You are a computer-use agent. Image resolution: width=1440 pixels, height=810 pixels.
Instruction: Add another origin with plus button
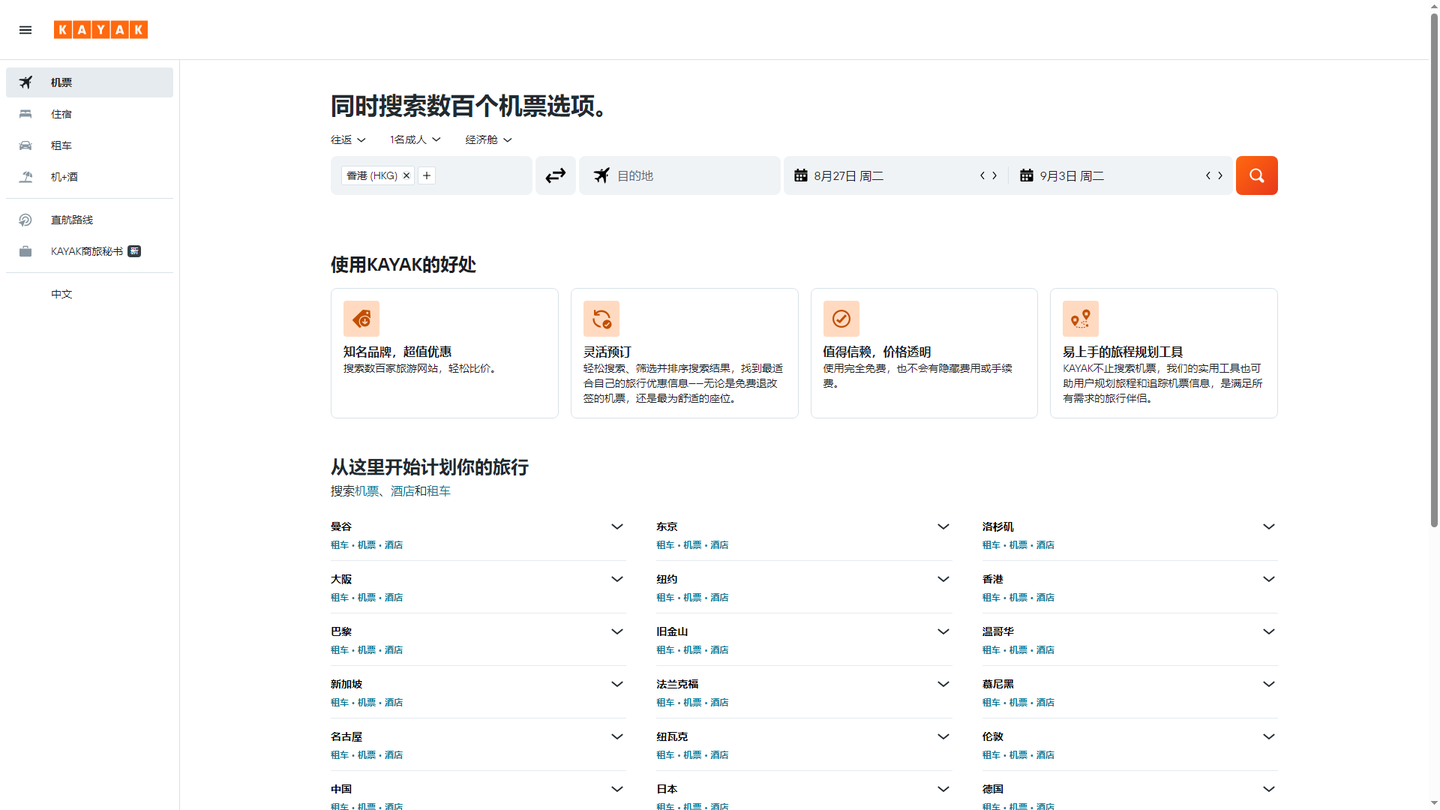pyautogui.click(x=427, y=176)
